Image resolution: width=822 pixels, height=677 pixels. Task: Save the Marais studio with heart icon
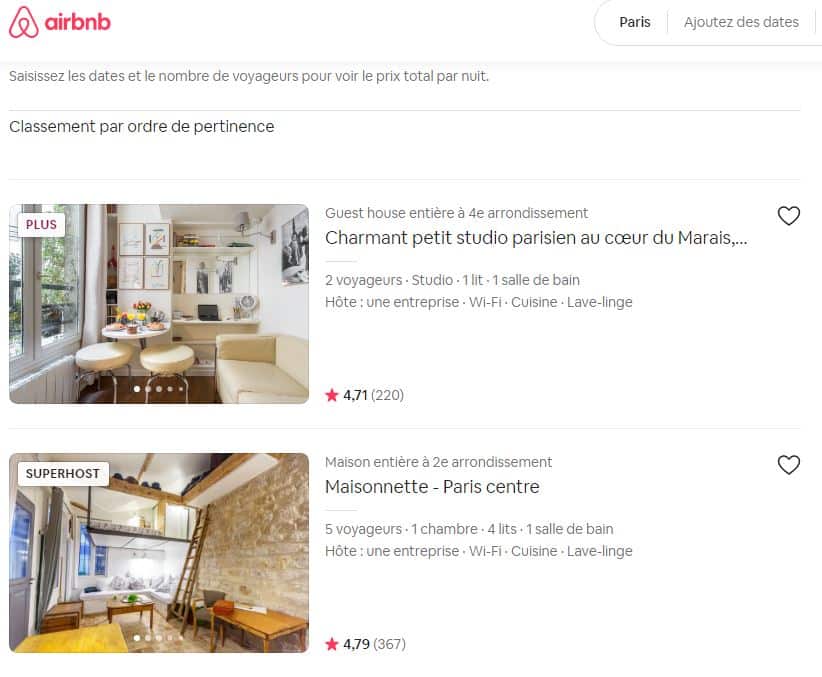coord(788,216)
